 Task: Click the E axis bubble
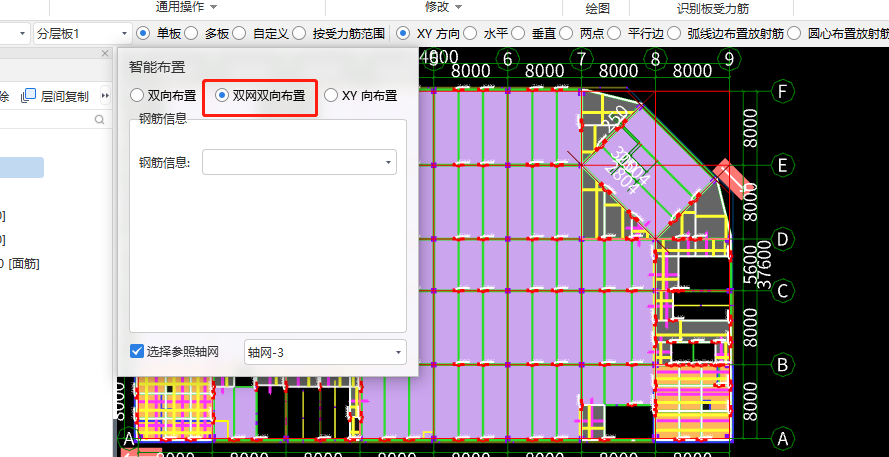coord(782,166)
